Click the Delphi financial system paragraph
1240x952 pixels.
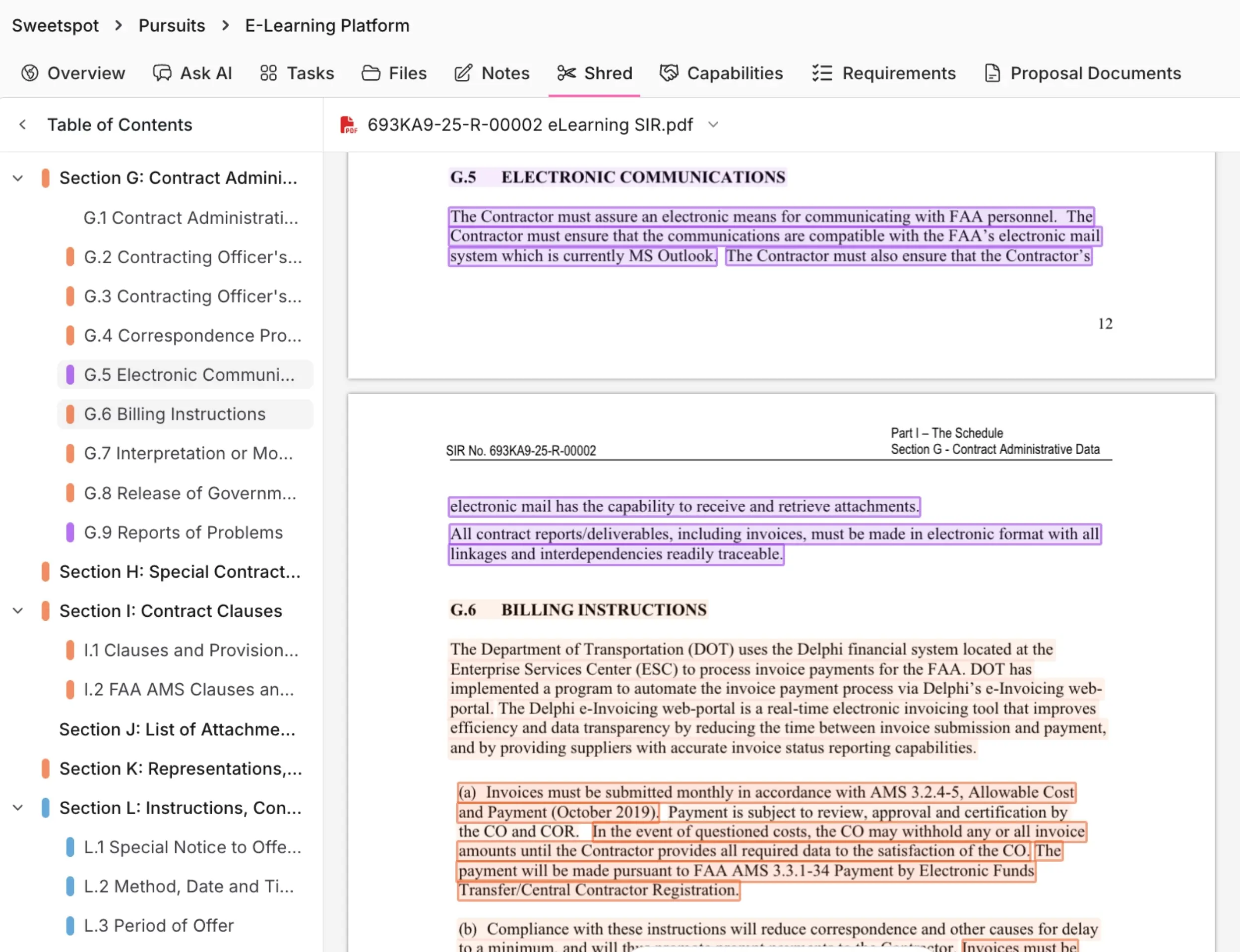[x=778, y=698]
